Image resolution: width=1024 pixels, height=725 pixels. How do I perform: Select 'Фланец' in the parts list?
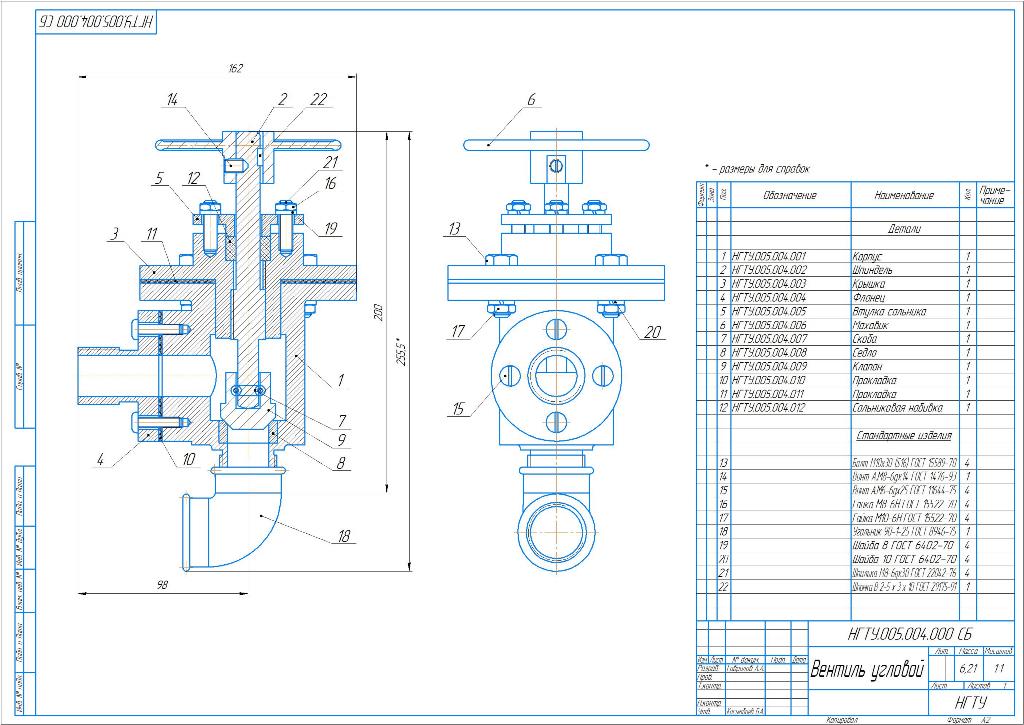(x=870, y=298)
